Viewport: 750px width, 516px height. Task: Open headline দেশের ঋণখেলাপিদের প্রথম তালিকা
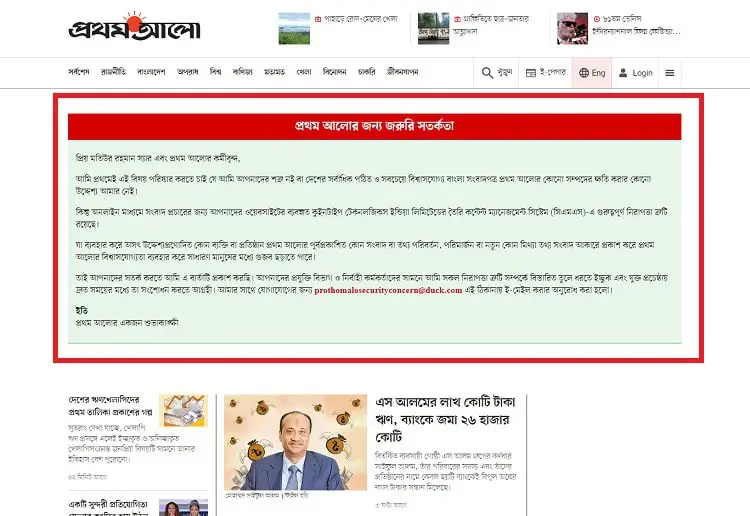tap(110, 406)
